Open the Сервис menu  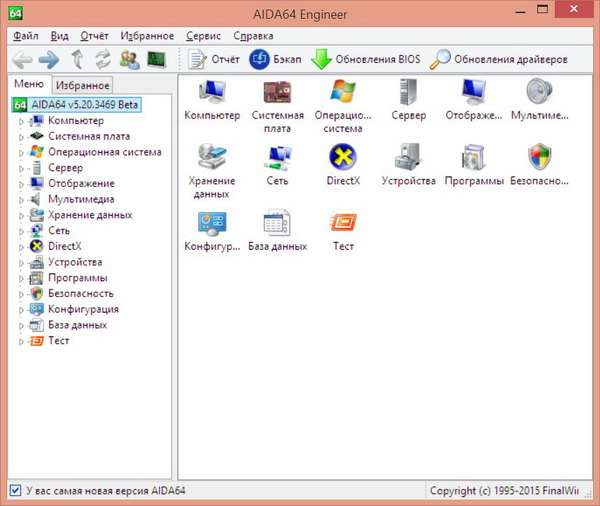[x=204, y=35]
